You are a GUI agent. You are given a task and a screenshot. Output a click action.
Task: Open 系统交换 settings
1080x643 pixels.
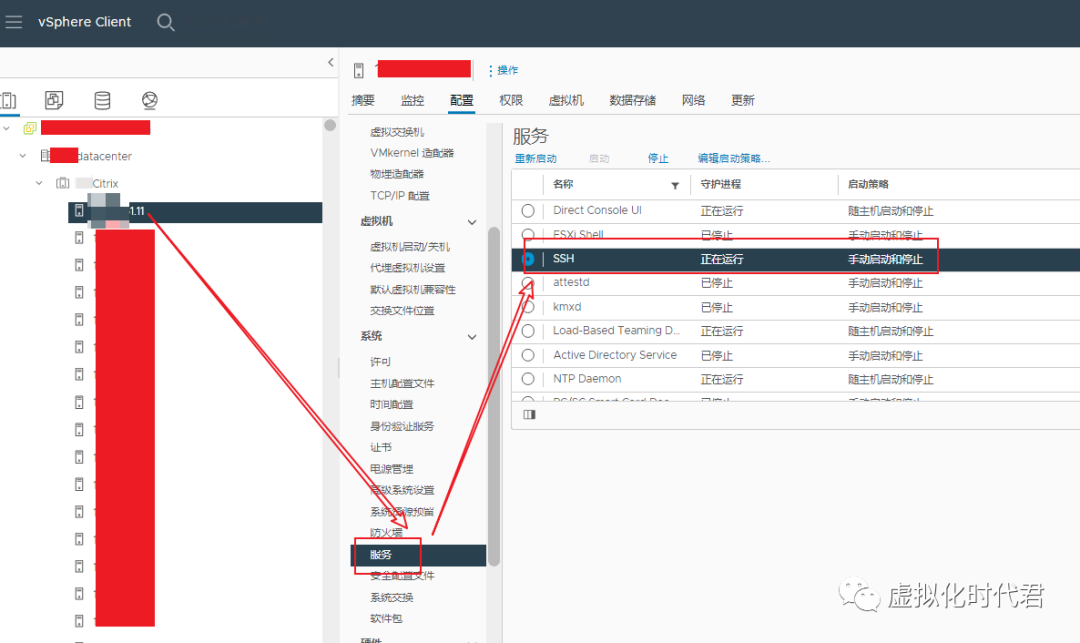(392, 597)
